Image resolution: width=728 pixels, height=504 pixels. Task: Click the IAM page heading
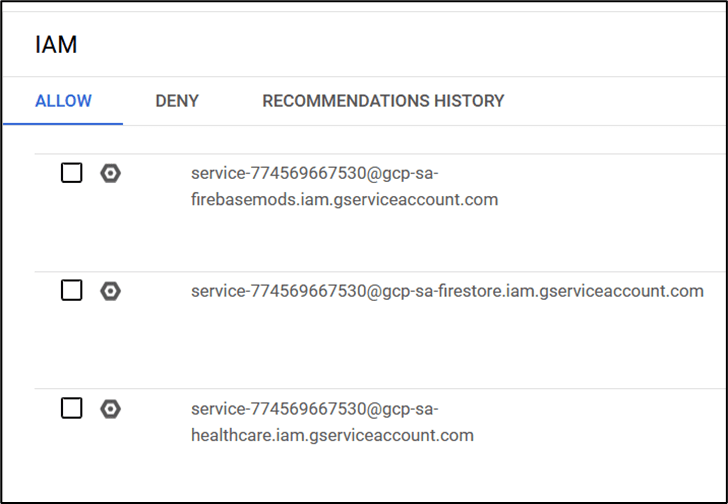[56, 45]
